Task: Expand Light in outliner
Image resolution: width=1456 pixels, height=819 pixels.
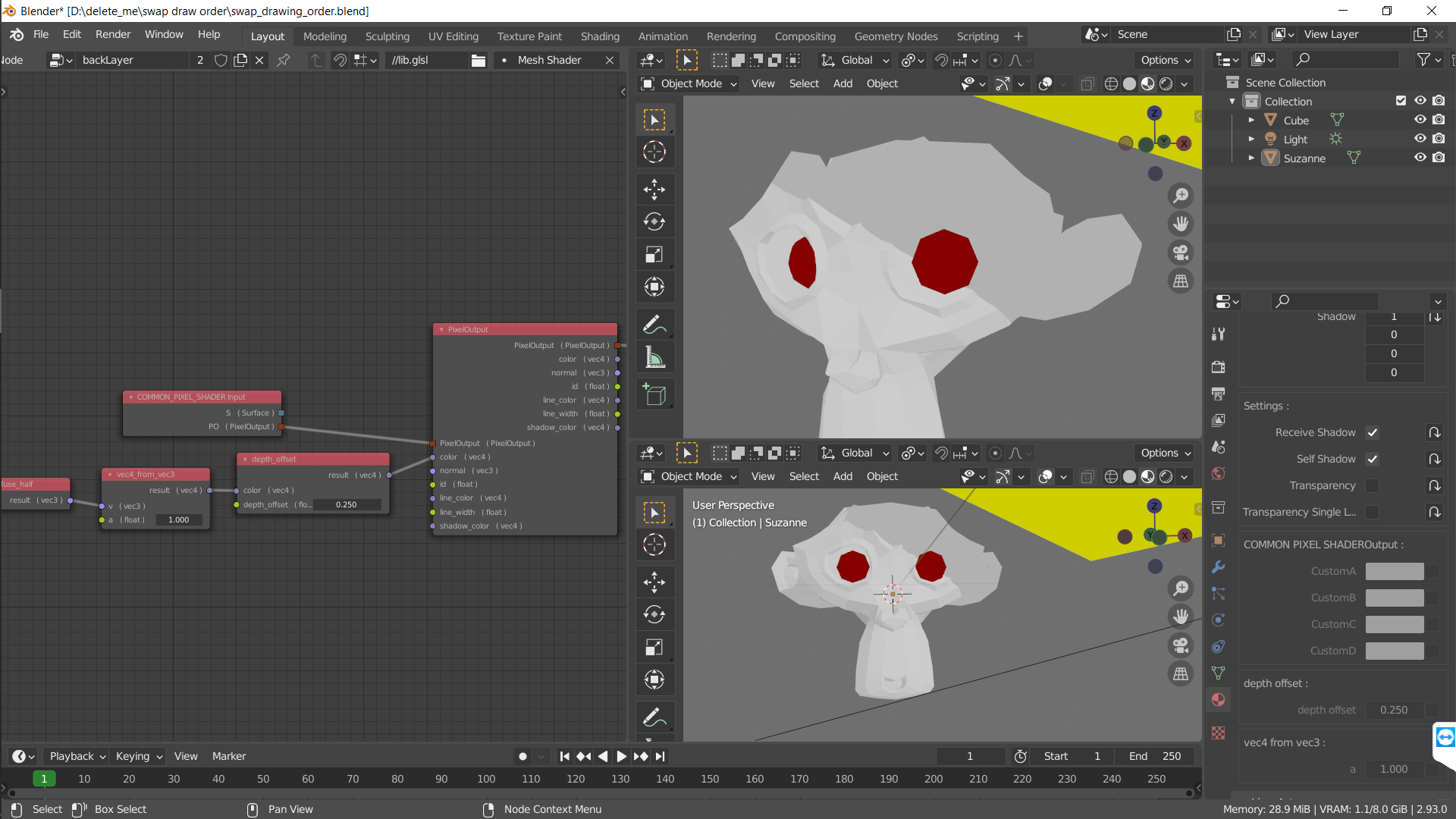Action: point(1251,139)
